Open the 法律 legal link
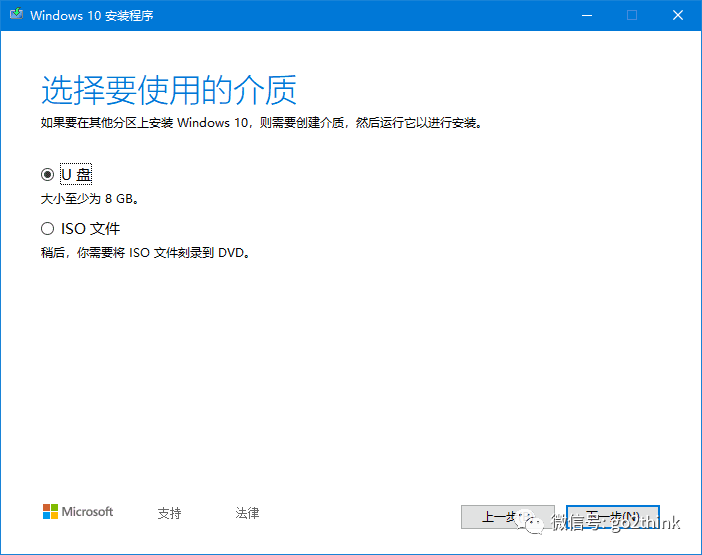The height and width of the screenshot is (555, 702). (247, 513)
